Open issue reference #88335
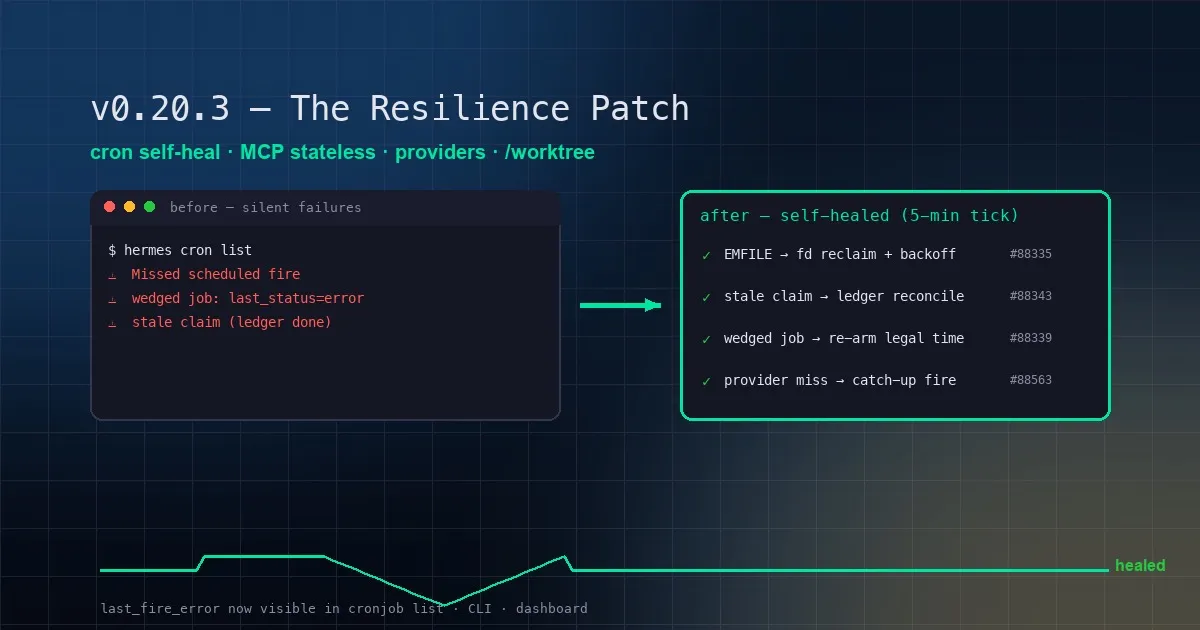The height and width of the screenshot is (630, 1200). pos(1031,254)
